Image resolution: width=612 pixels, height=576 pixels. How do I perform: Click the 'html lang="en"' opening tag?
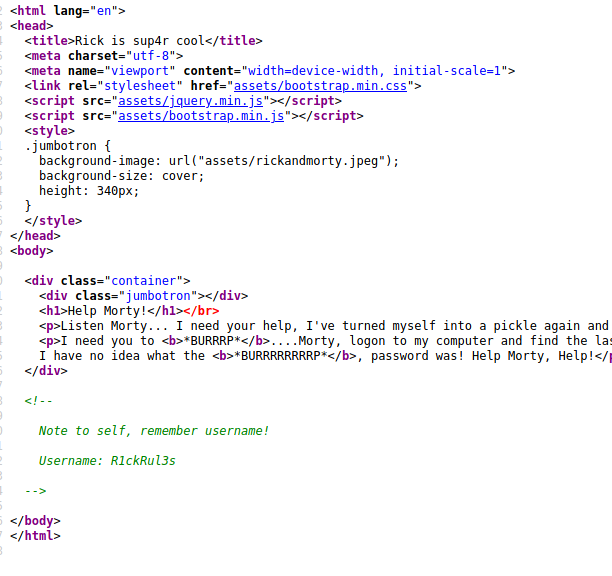tap(68, 11)
